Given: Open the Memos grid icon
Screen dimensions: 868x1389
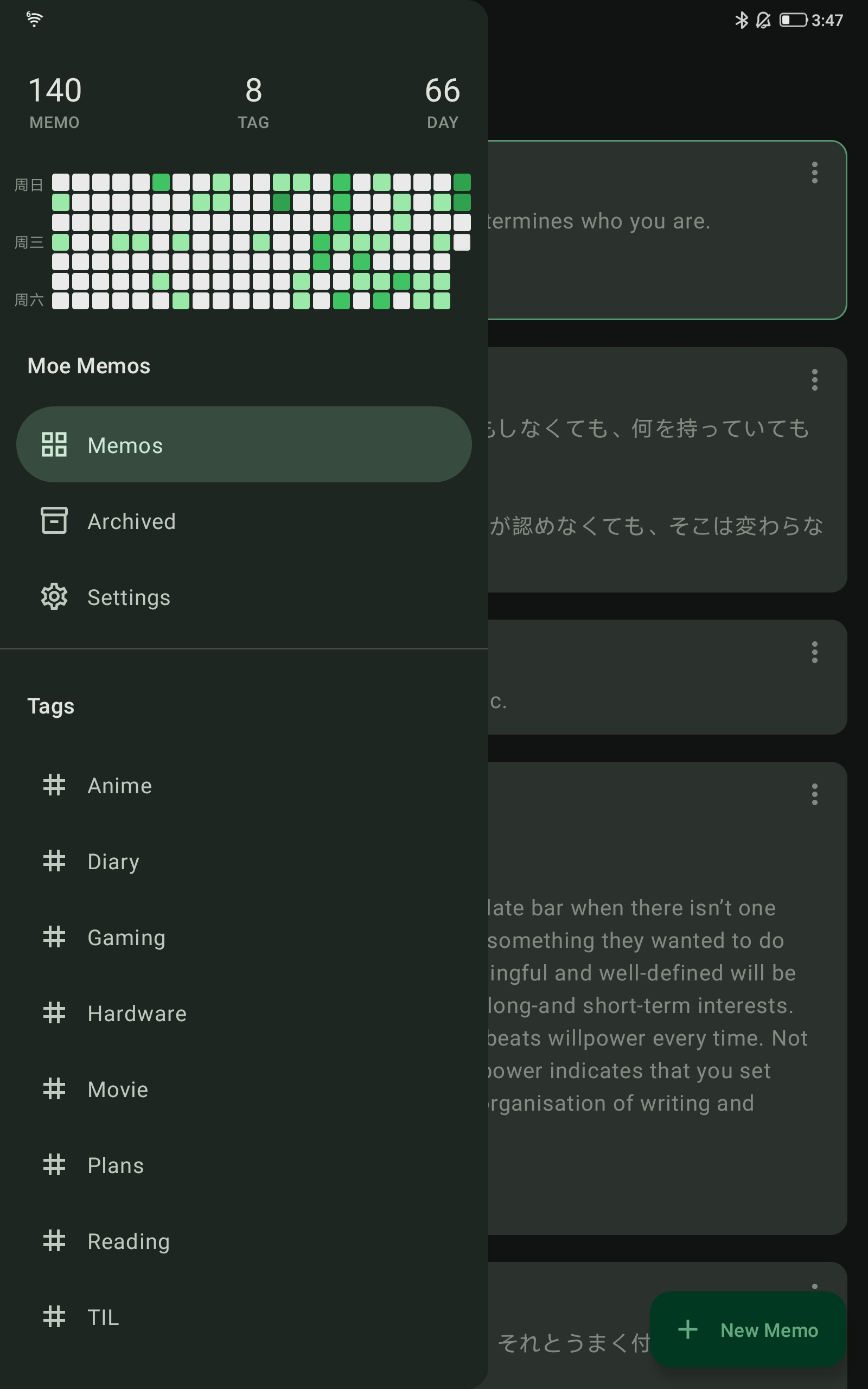Looking at the screenshot, I should [x=54, y=445].
